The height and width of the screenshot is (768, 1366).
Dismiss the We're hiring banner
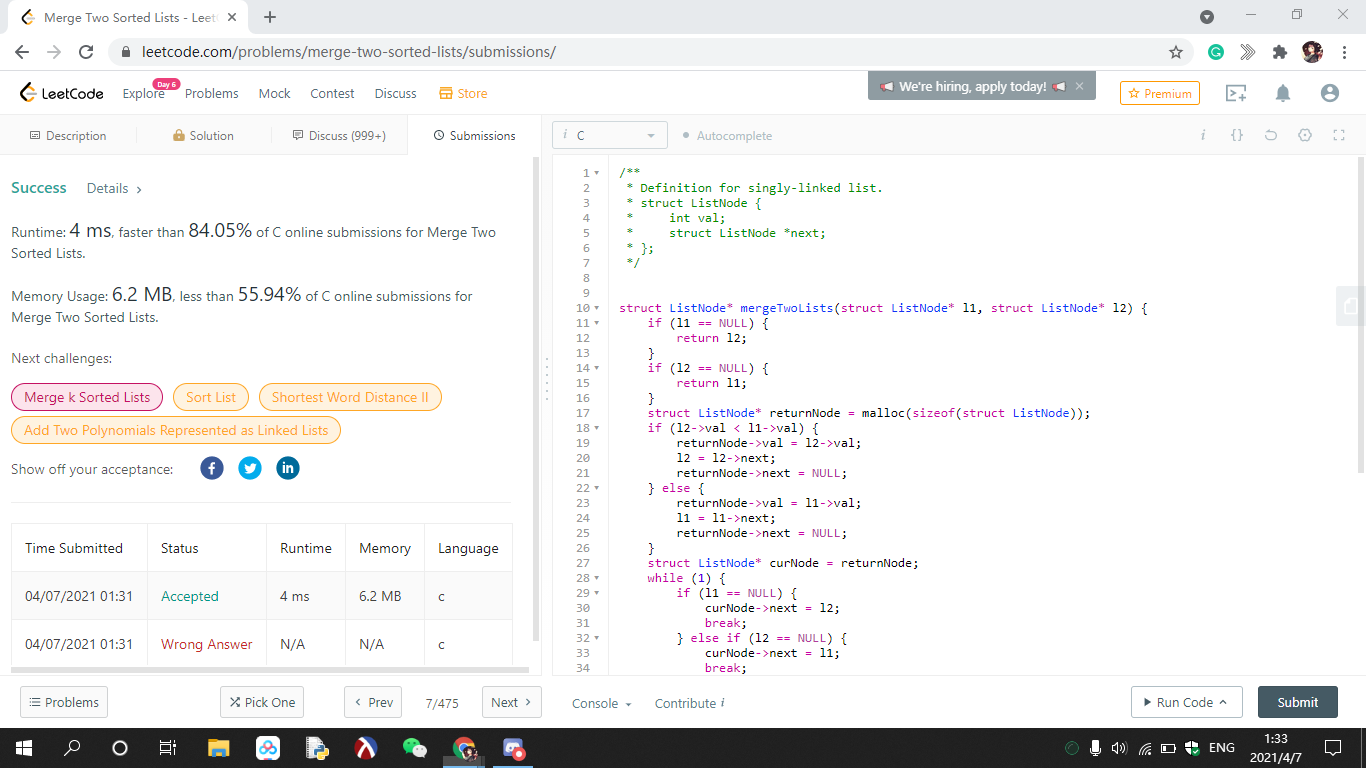click(1079, 87)
